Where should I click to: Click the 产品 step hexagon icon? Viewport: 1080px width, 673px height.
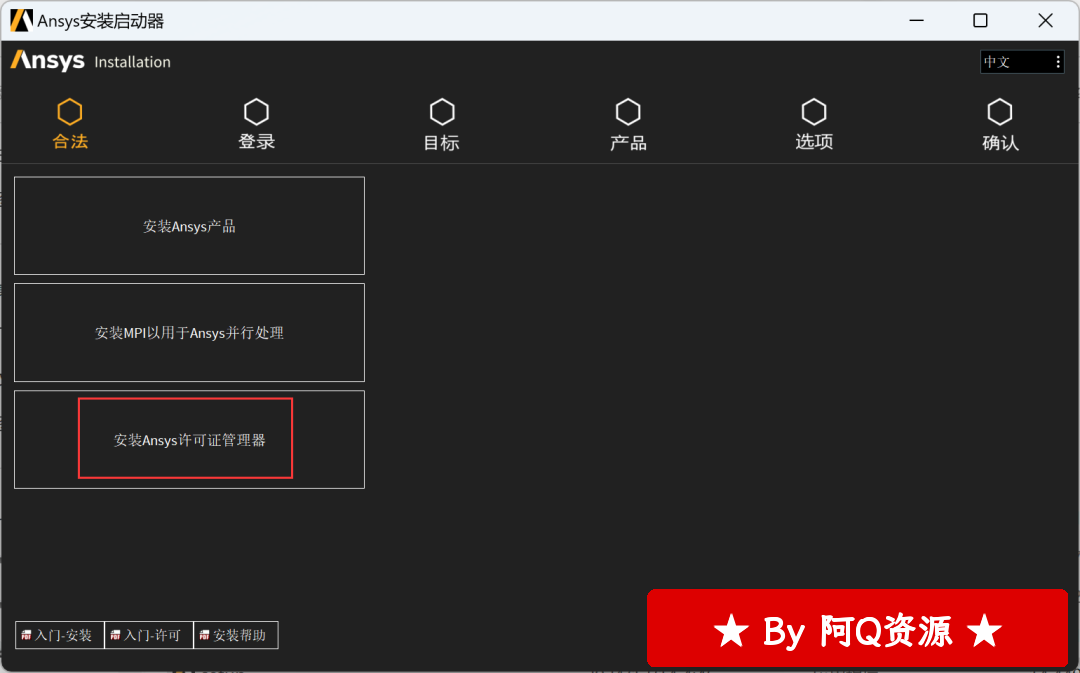coord(628,112)
